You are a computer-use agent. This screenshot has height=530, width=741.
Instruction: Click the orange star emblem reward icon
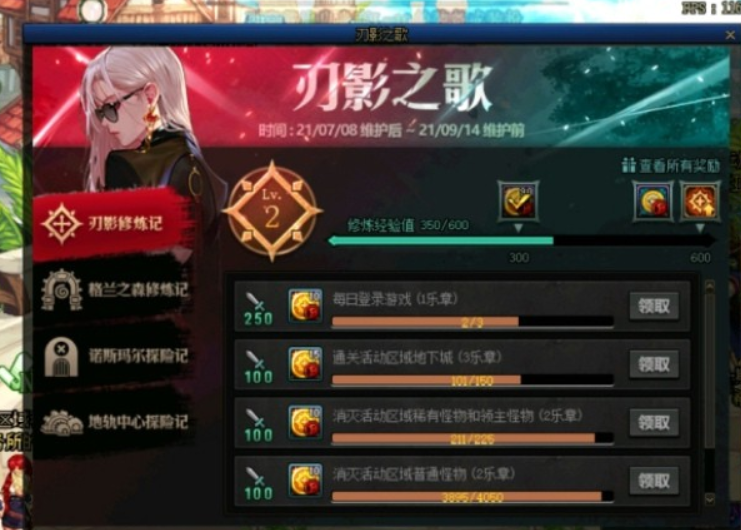[x=700, y=202]
